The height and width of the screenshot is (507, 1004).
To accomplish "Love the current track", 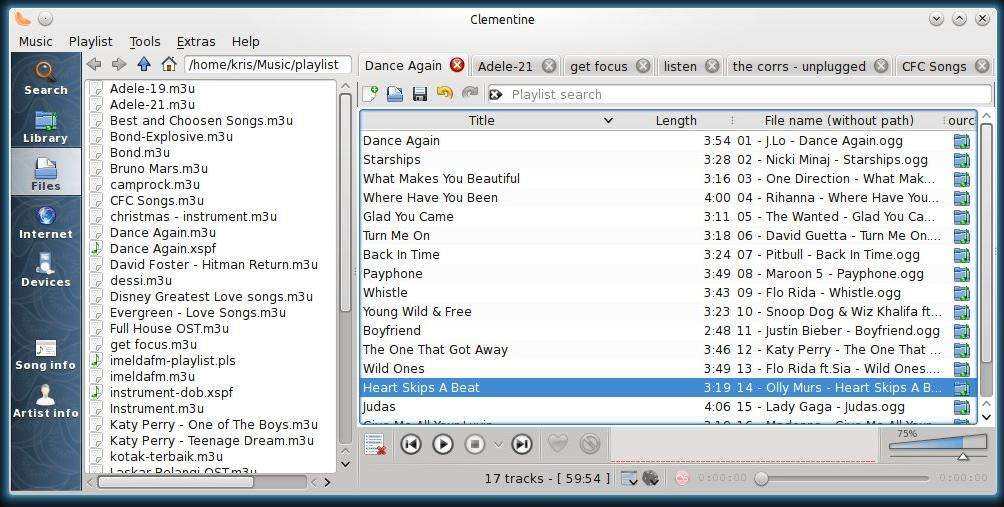I will point(558,444).
